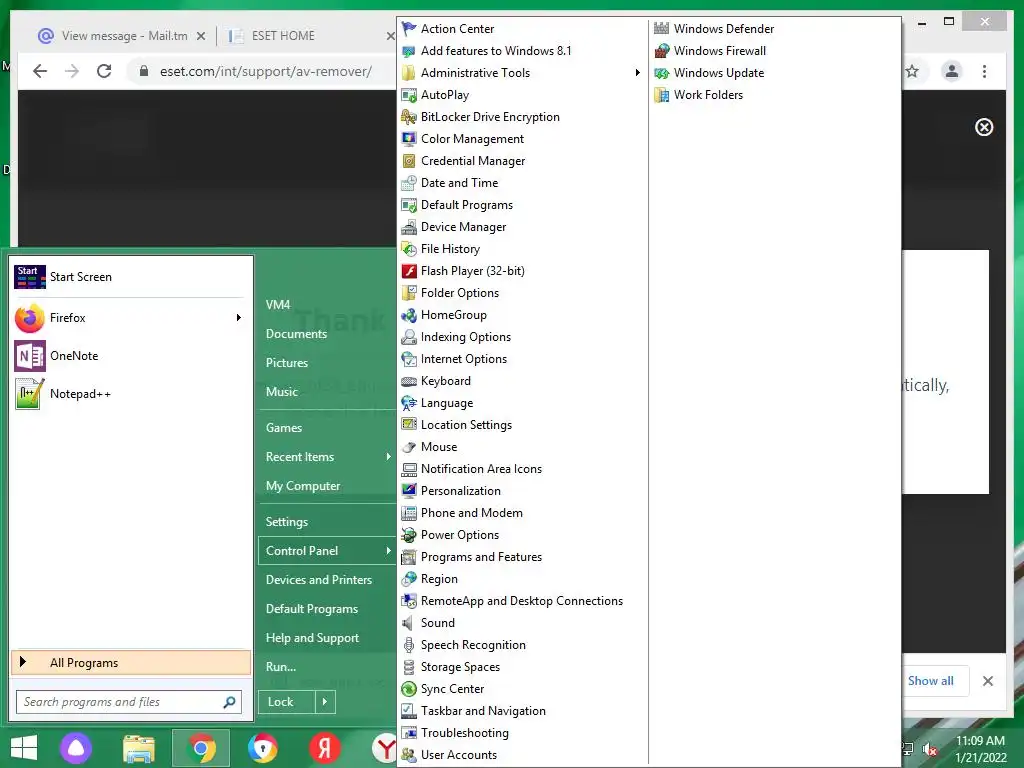Image resolution: width=1024 pixels, height=768 pixels.
Task: Click the Yandex red Я taskbar icon
Action: (x=325, y=748)
